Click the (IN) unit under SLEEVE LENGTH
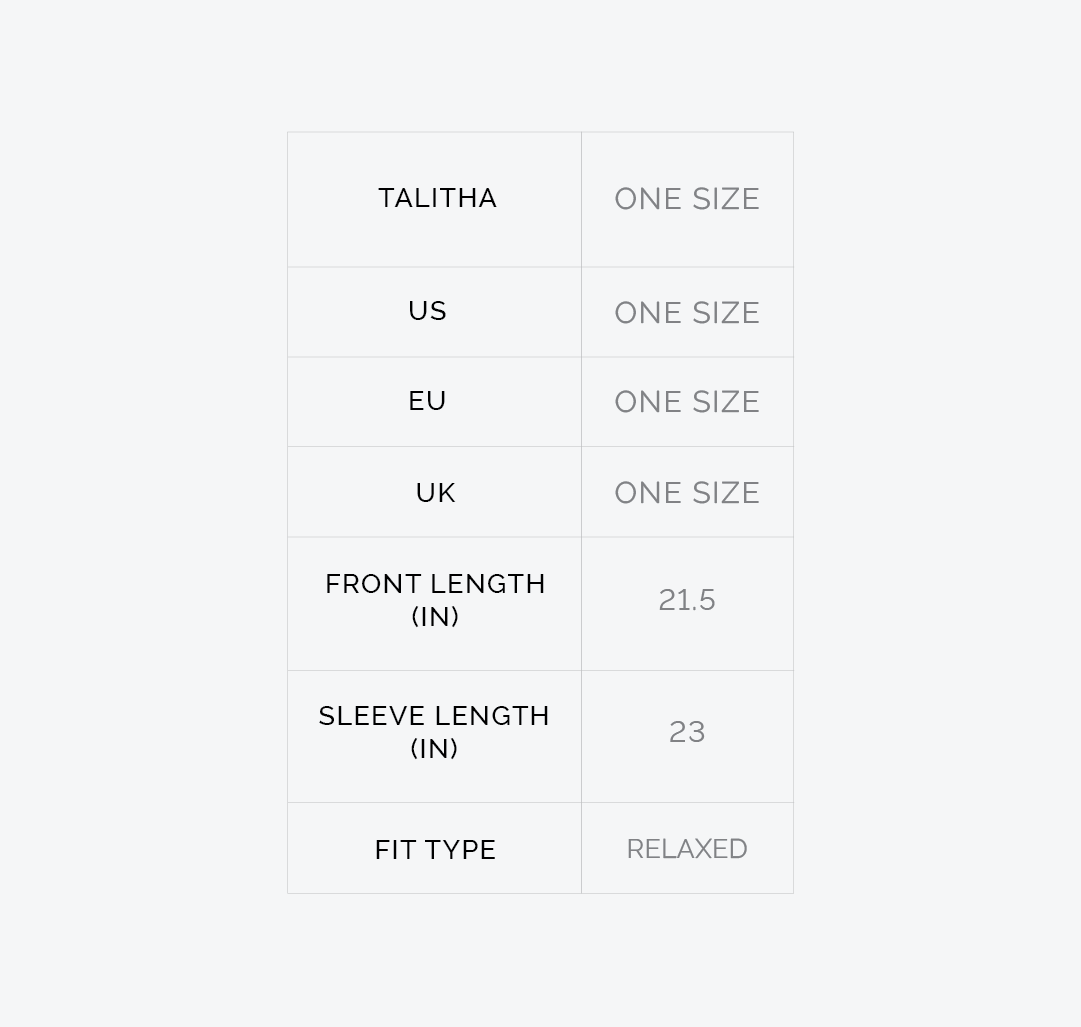 pos(434,749)
